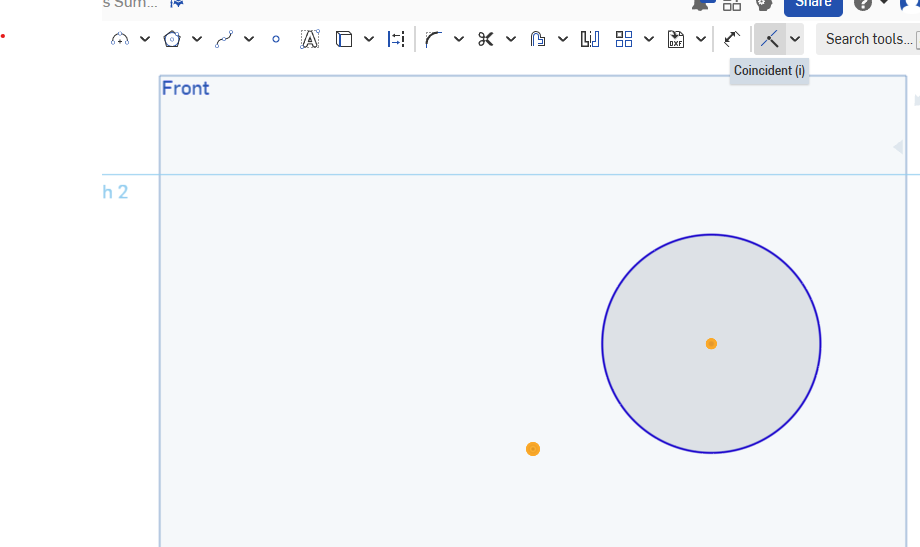Click in the Search tools field
This screenshot has width=920, height=547.
pyautogui.click(x=868, y=39)
